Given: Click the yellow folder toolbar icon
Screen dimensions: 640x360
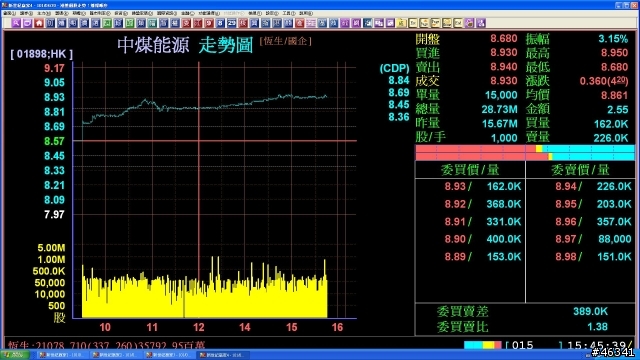Looking at the screenshot, I should pyautogui.click(x=401, y=23).
